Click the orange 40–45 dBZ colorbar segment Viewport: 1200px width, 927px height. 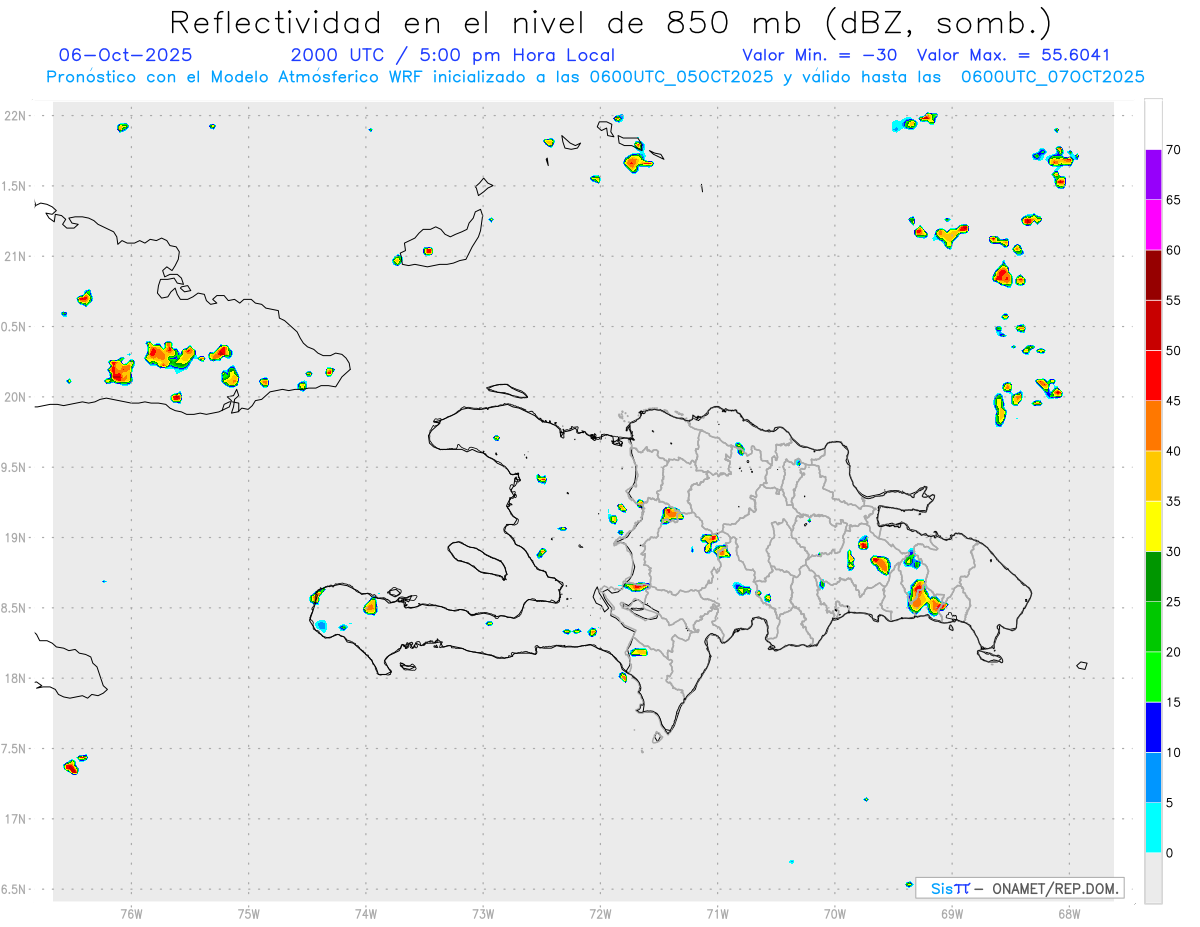tap(1153, 426)
